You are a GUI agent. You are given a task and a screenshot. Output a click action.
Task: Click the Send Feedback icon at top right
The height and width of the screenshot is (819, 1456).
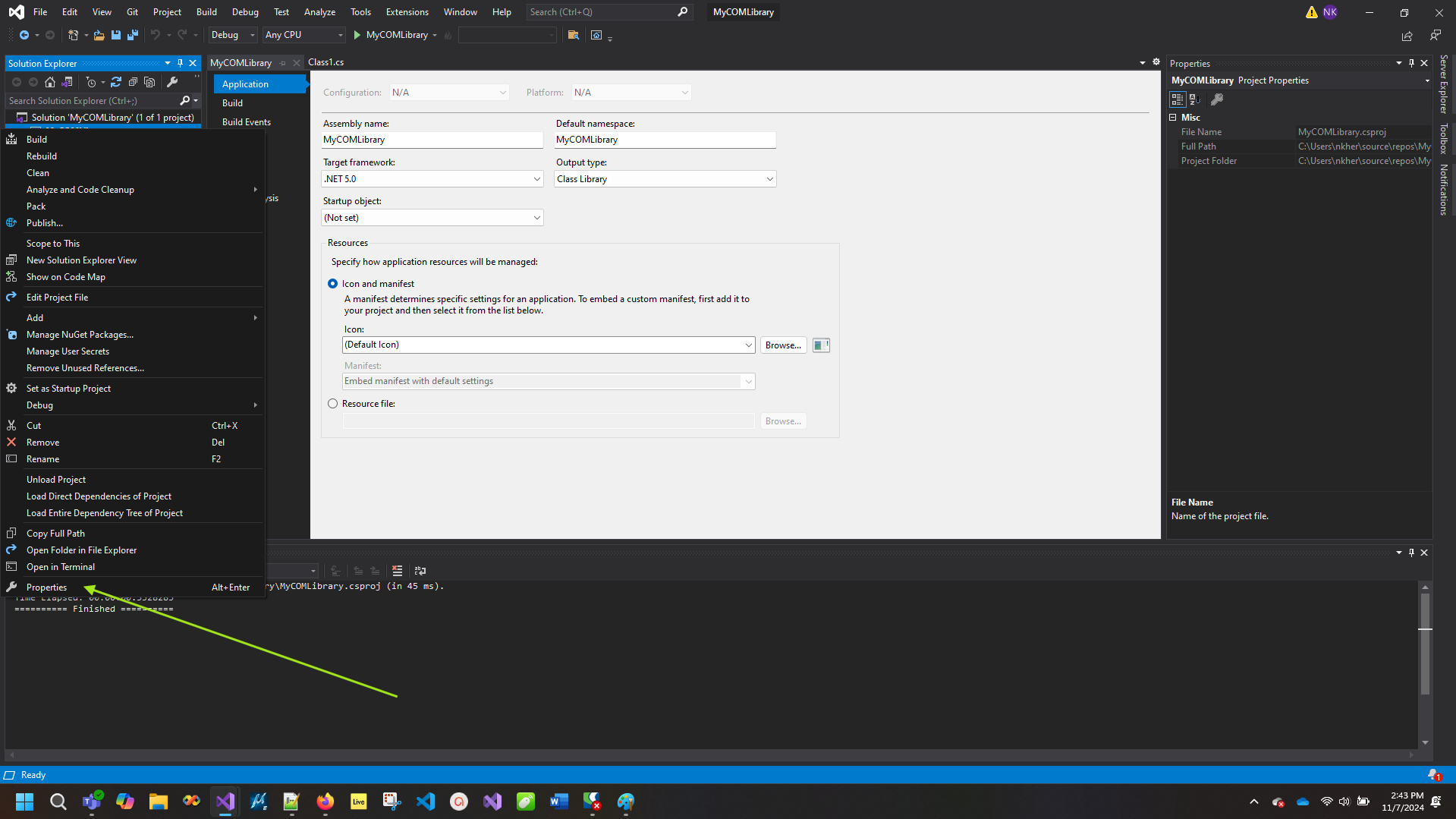click(x=1436, y=35)
